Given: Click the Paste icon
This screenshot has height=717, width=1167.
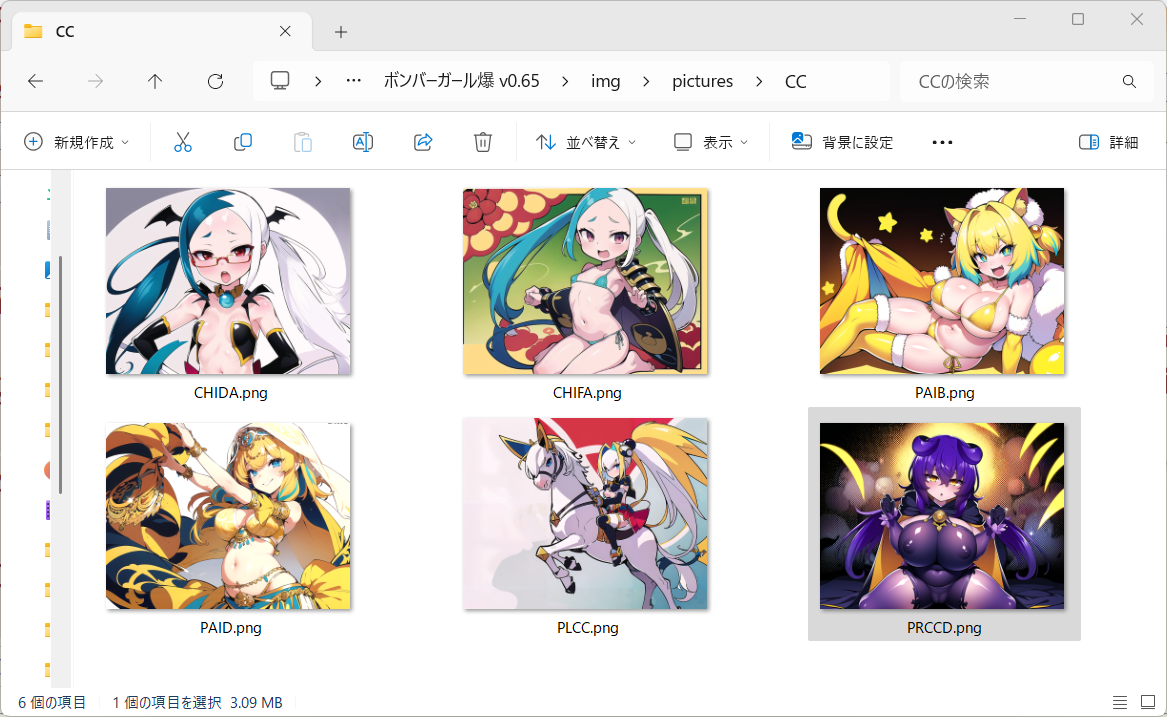Looking at the screenshot, I should point(303,141).
